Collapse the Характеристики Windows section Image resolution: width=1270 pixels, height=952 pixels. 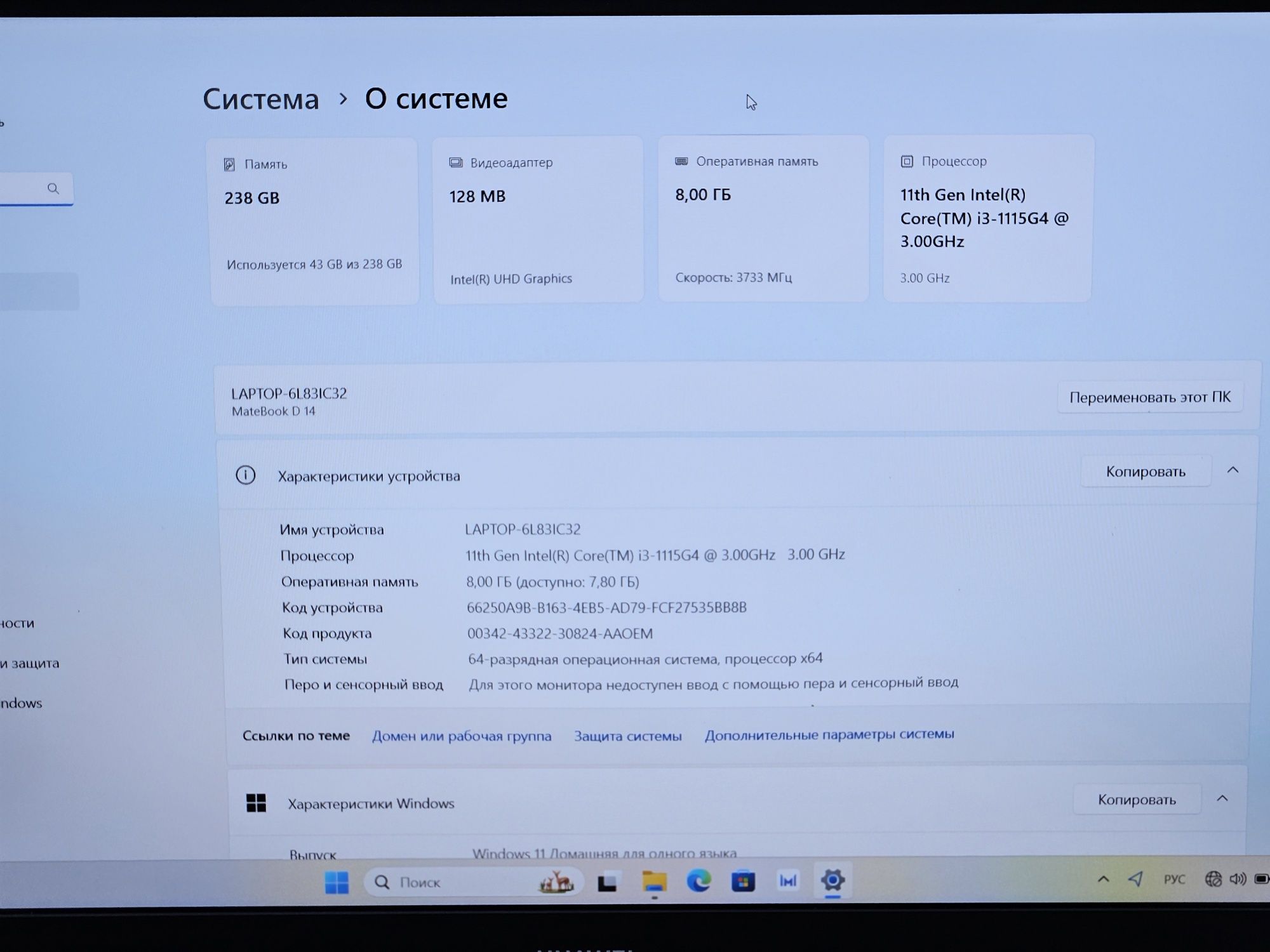click(1222, 798)
